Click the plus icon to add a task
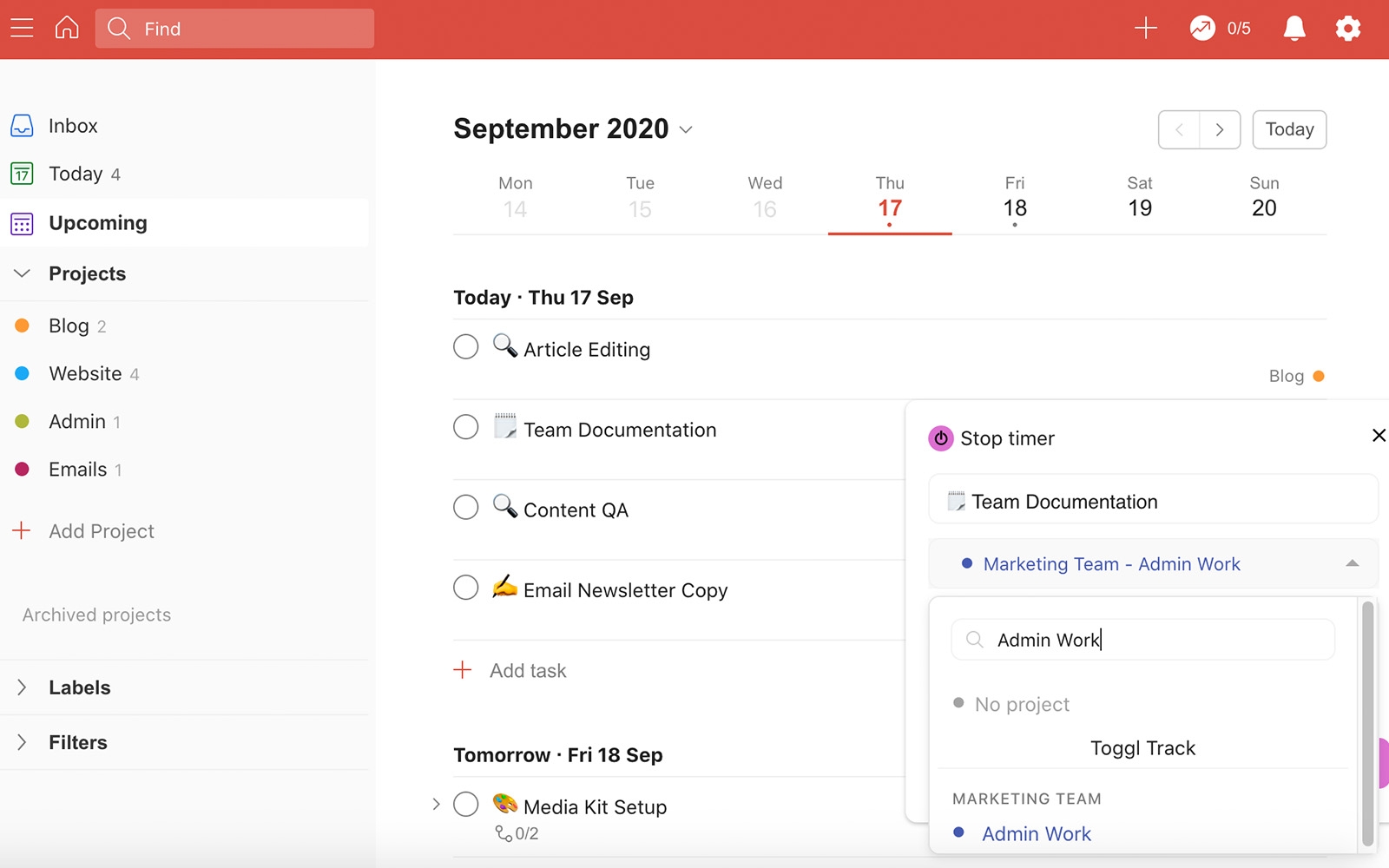The width and height of the screenshot is (1389, 868). [1145, 28]
